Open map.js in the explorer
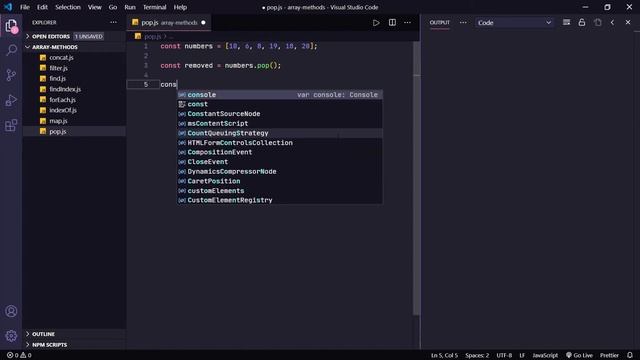 point(74,121)
